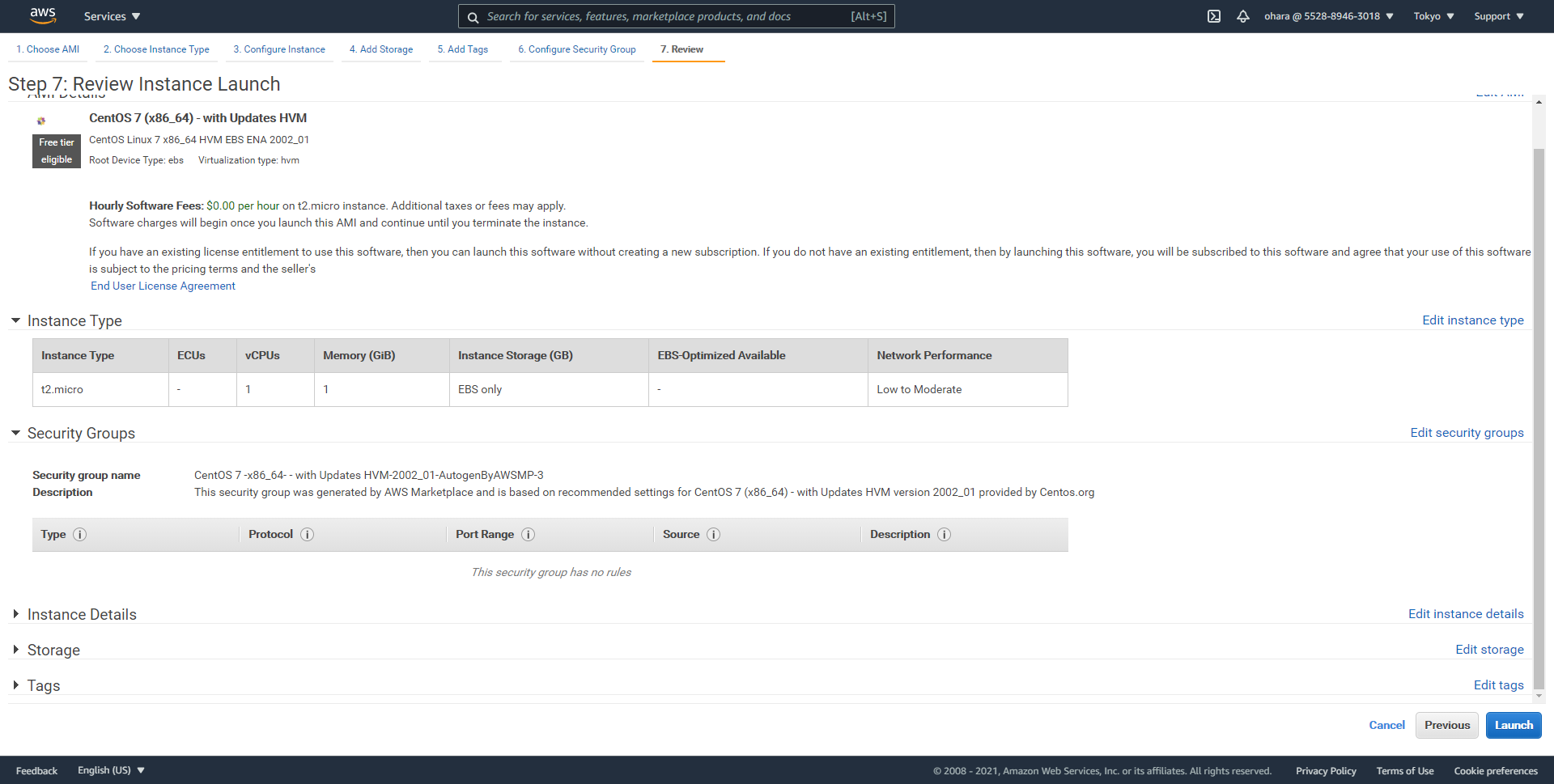Click the Network Performance column header
The height and width of the screenshot is (784, 1554).
coord(968,355)
